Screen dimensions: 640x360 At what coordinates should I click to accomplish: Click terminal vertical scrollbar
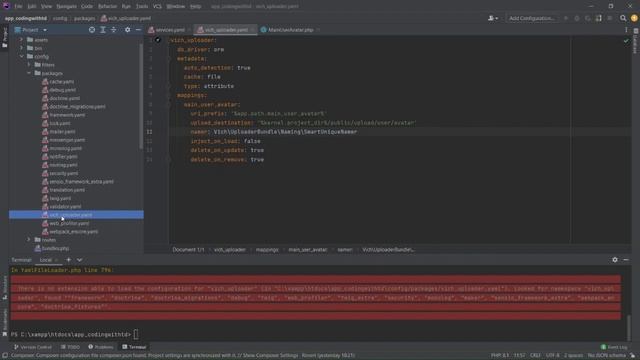tap(629, 327)
